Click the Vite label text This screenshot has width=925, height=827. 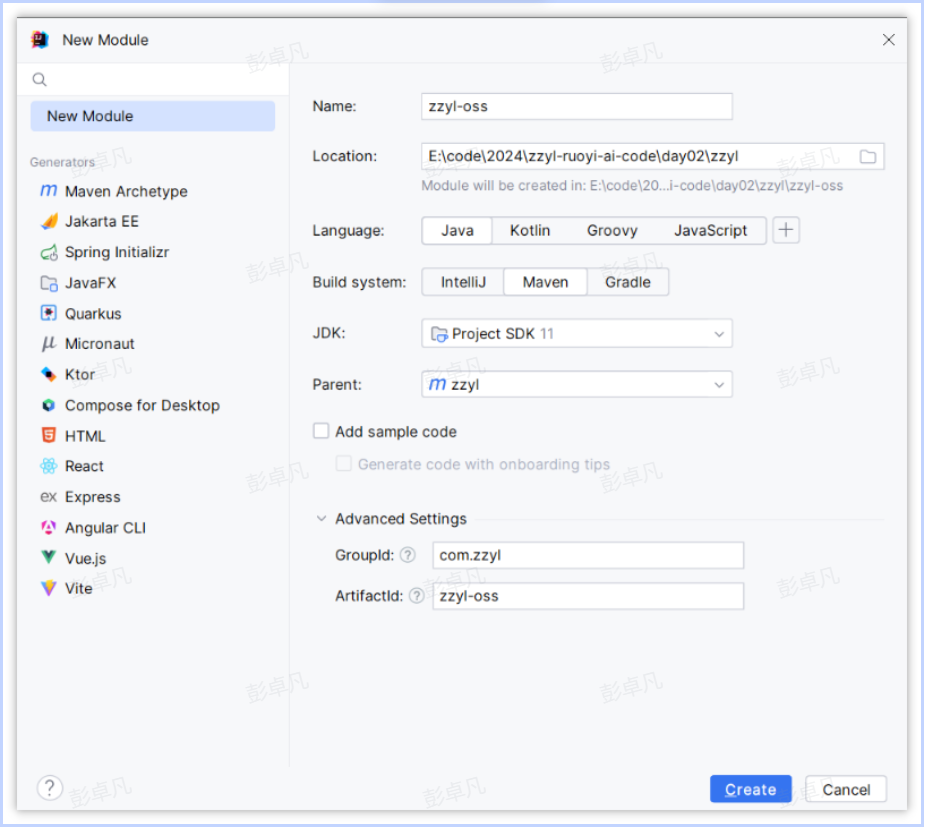(78, 588)
